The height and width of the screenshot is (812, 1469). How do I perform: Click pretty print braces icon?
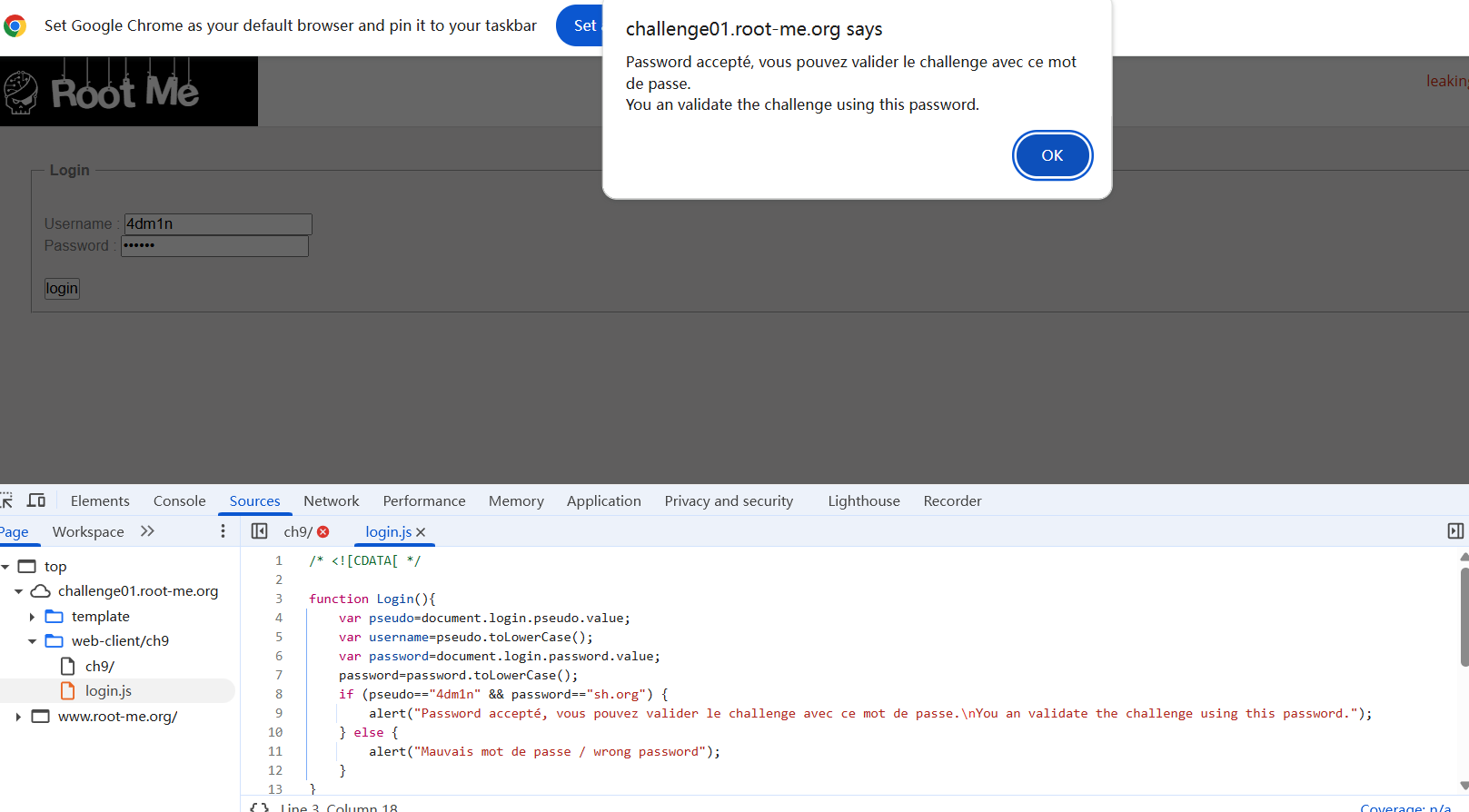pyautogui.click(x=259, y=807)
